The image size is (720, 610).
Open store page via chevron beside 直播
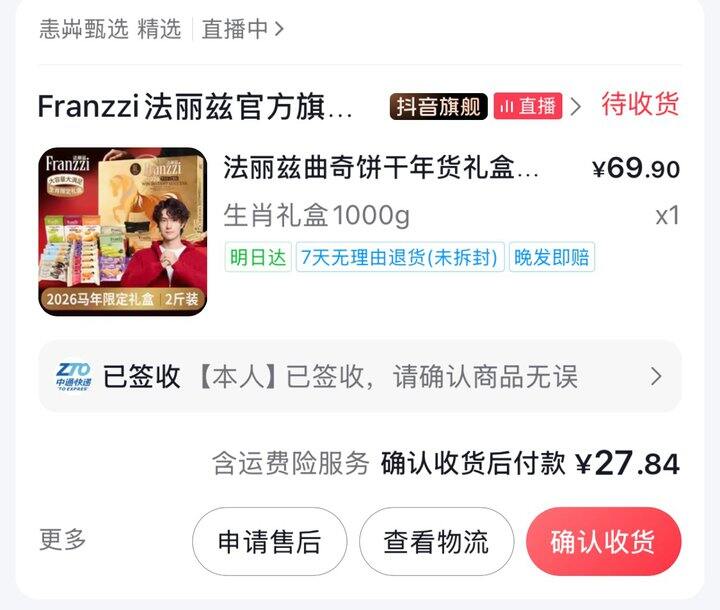pos(575,107)
